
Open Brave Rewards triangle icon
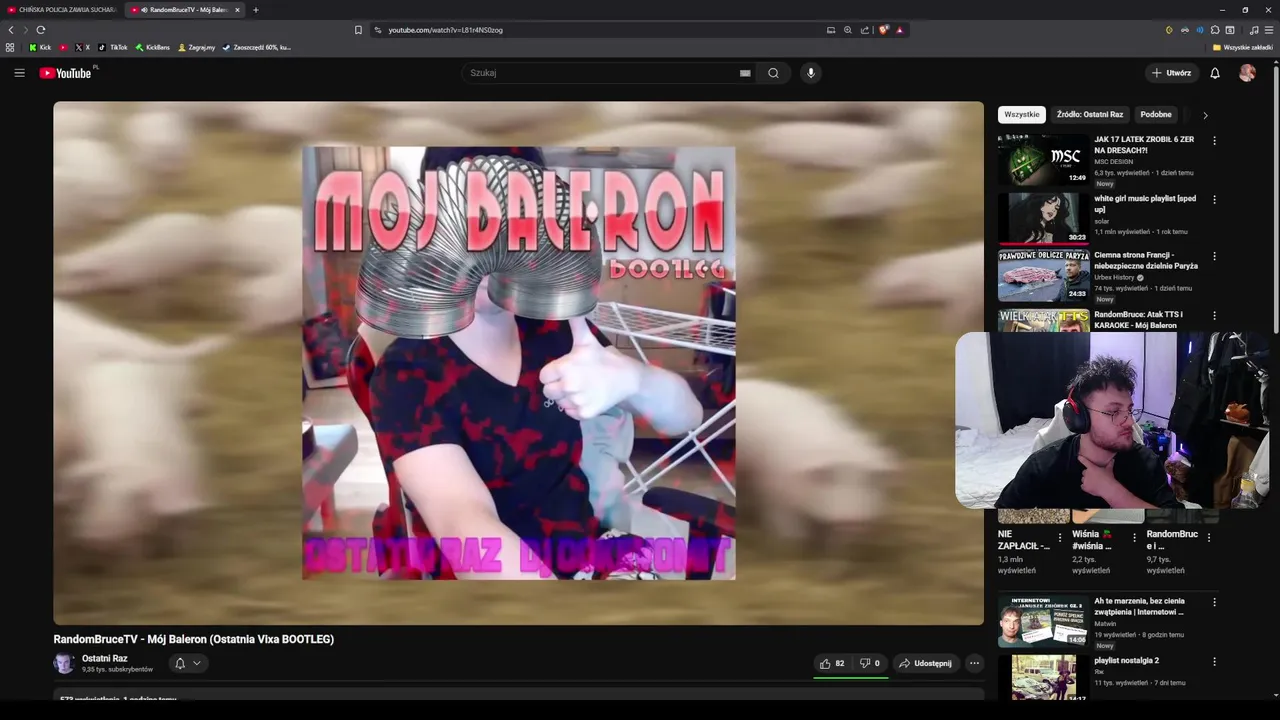coord(899,30)
